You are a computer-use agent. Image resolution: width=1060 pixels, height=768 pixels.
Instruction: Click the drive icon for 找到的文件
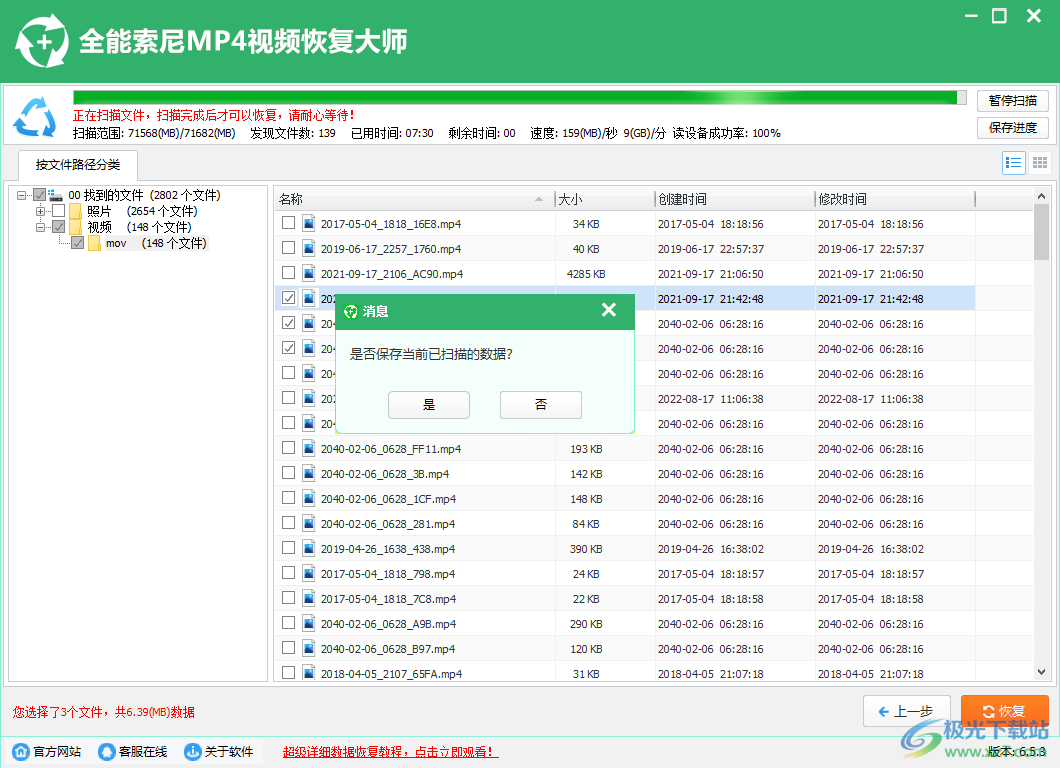point(55,195)
